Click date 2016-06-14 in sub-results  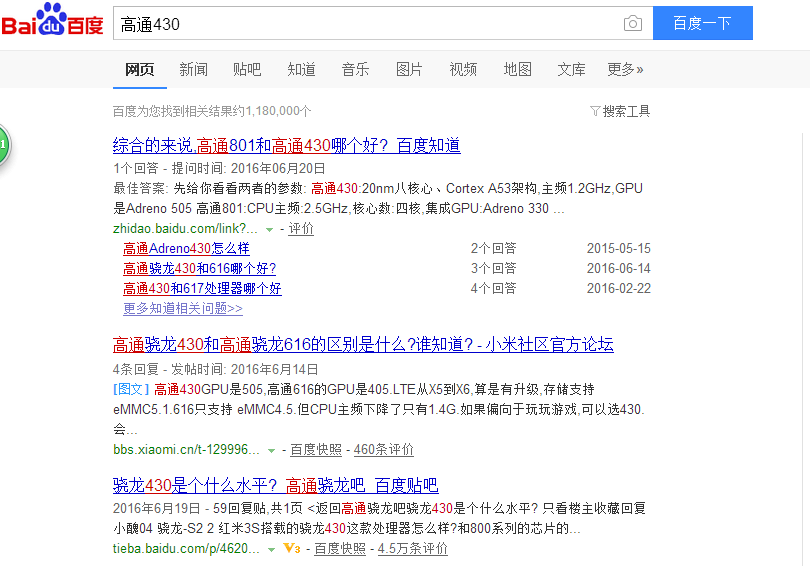click(x=619, y=269)
